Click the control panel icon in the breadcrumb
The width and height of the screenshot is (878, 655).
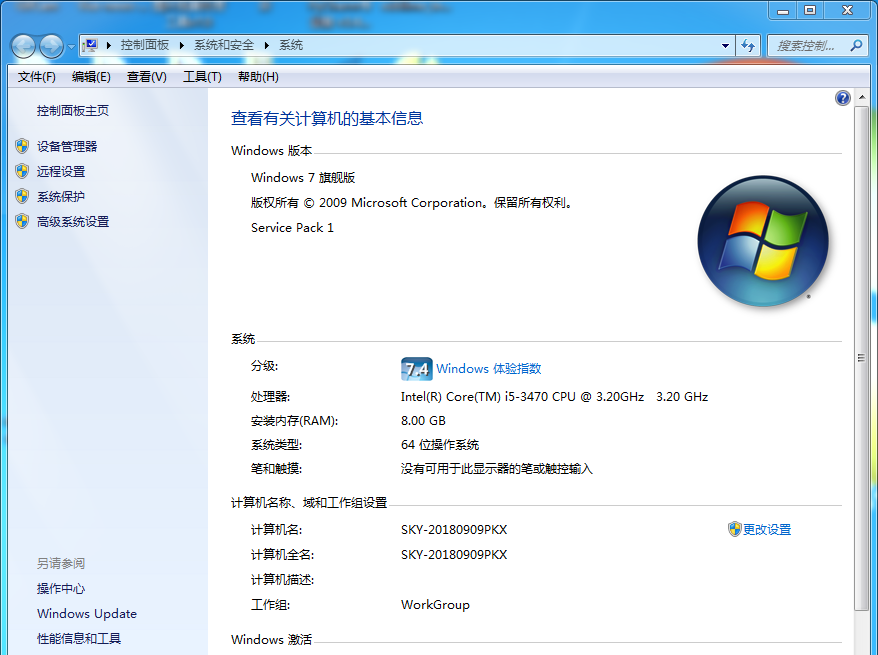(x=93, y=45)
